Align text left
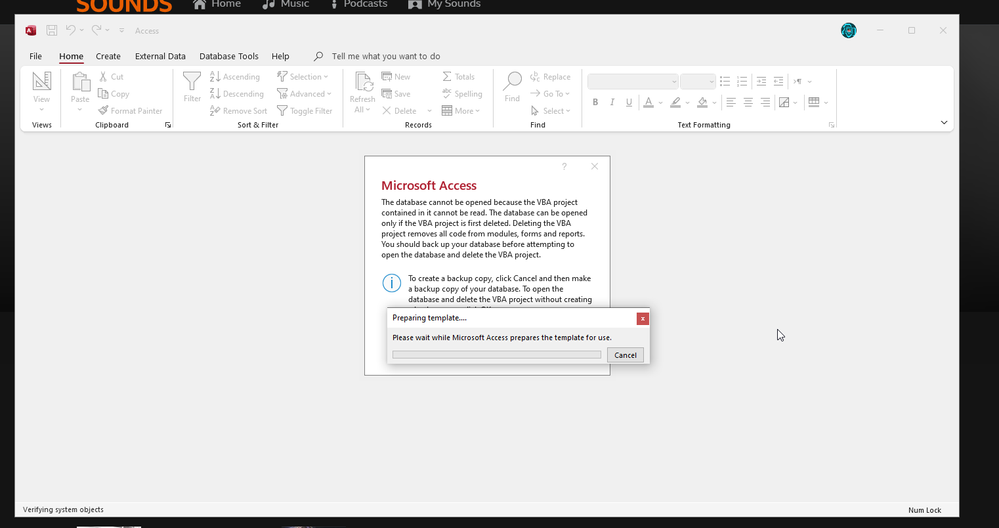 click(x=731, y=102)
